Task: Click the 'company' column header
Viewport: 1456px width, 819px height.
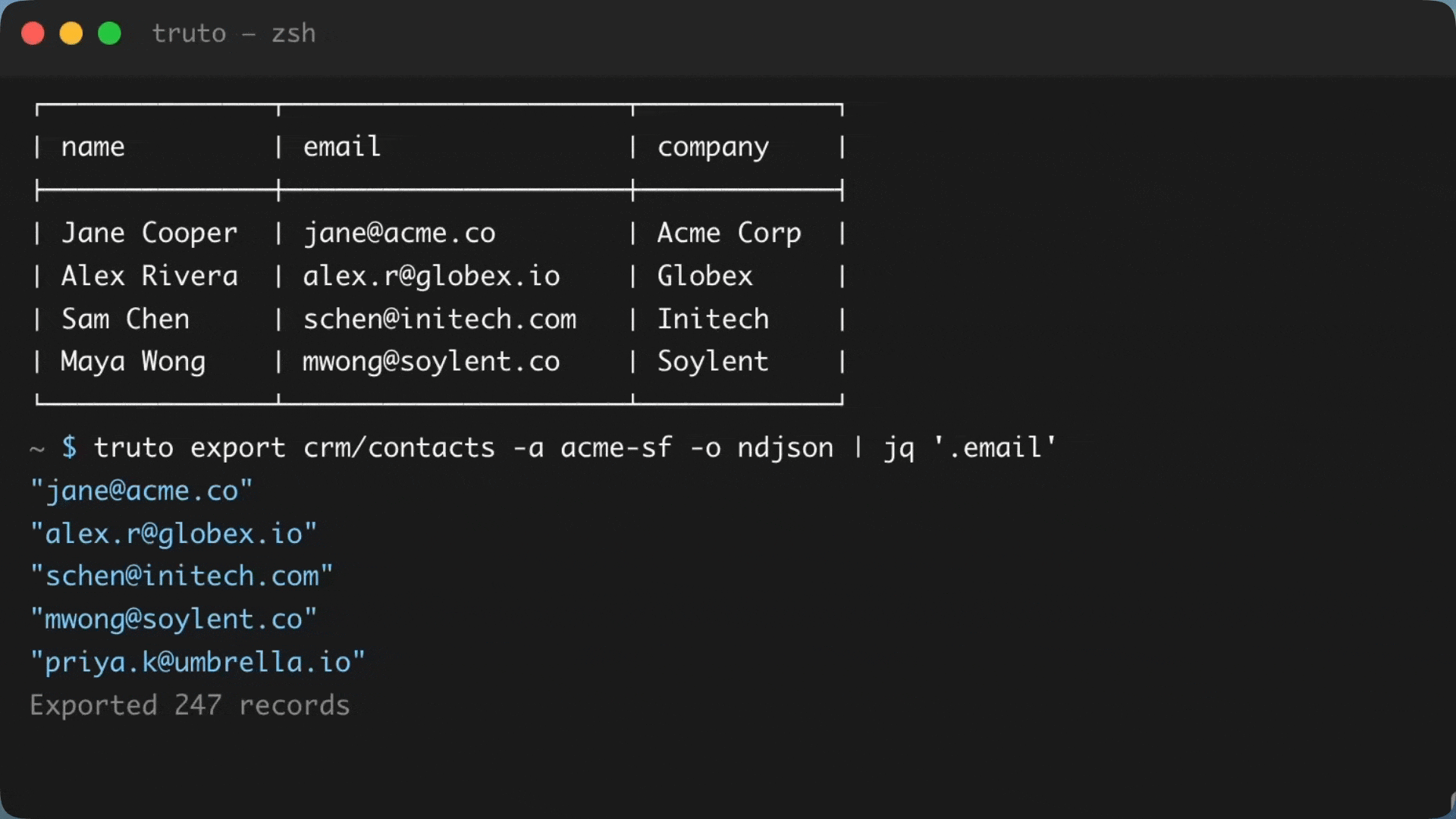Action: 713,147
